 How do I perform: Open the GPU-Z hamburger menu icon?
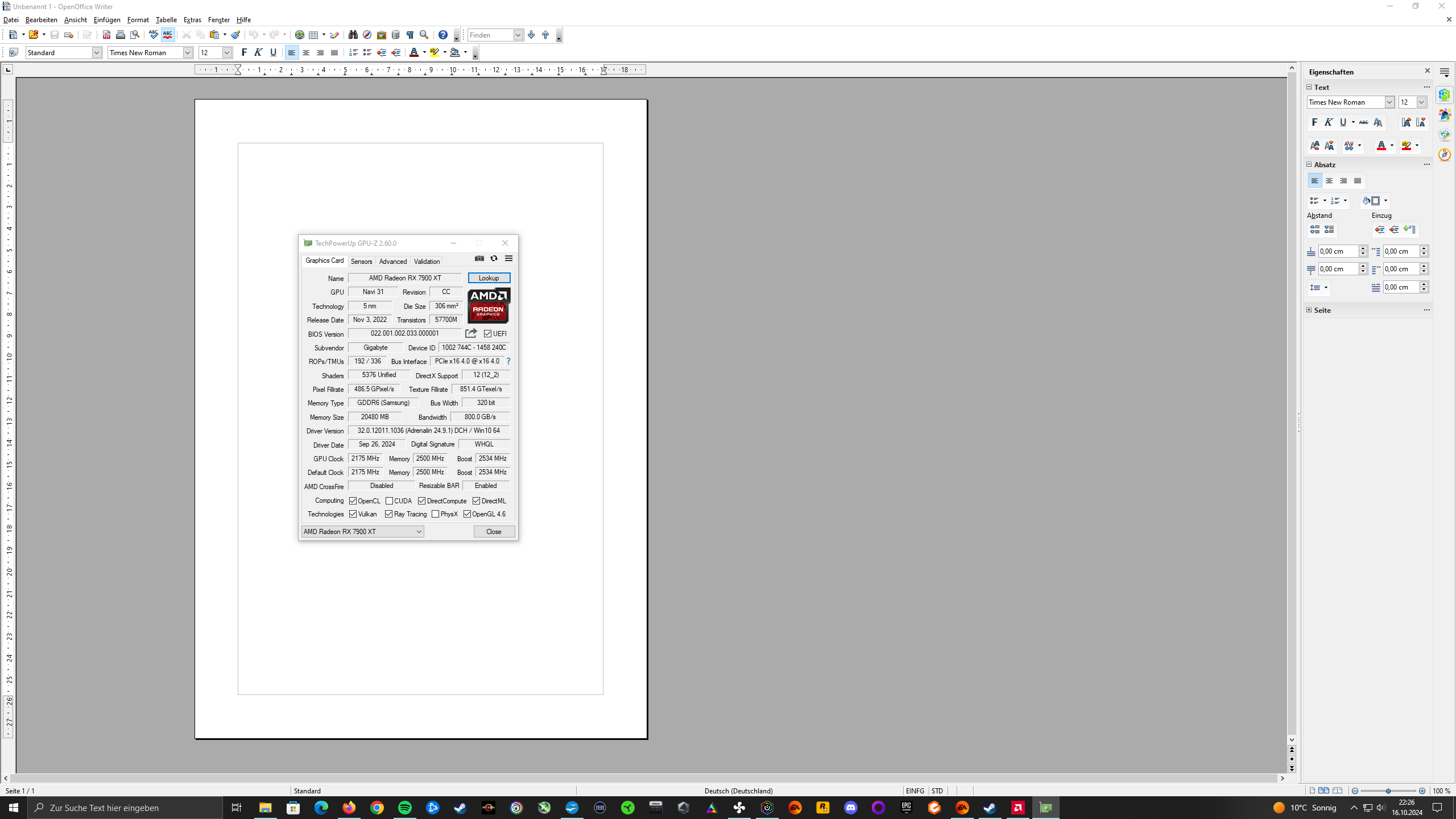point(508,258)
